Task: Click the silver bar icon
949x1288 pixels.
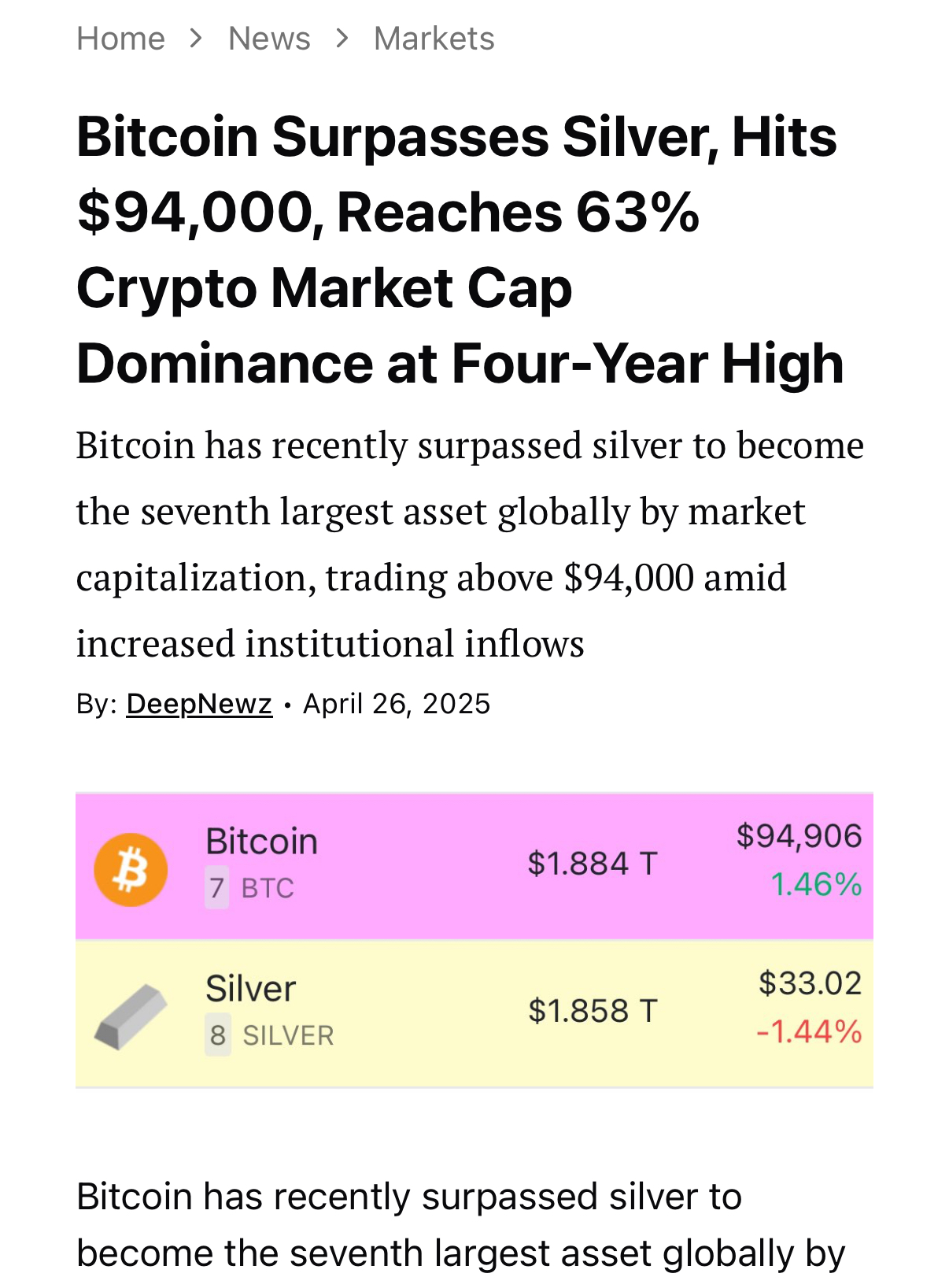Action: click(131, 1016)
